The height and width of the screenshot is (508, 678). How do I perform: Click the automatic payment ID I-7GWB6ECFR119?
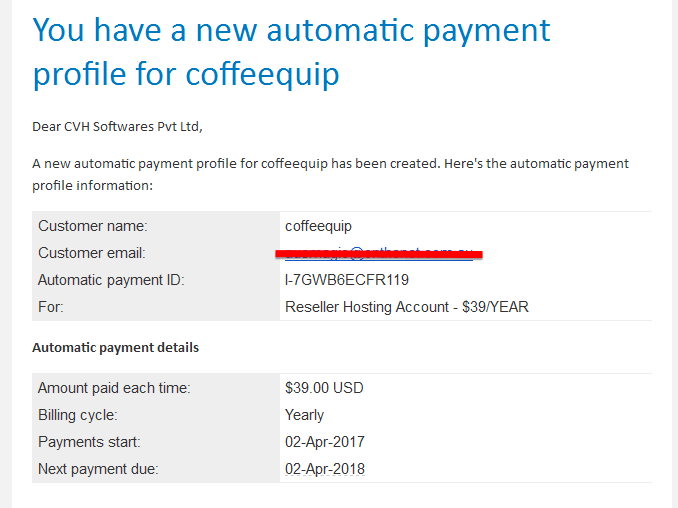[347, 280]
